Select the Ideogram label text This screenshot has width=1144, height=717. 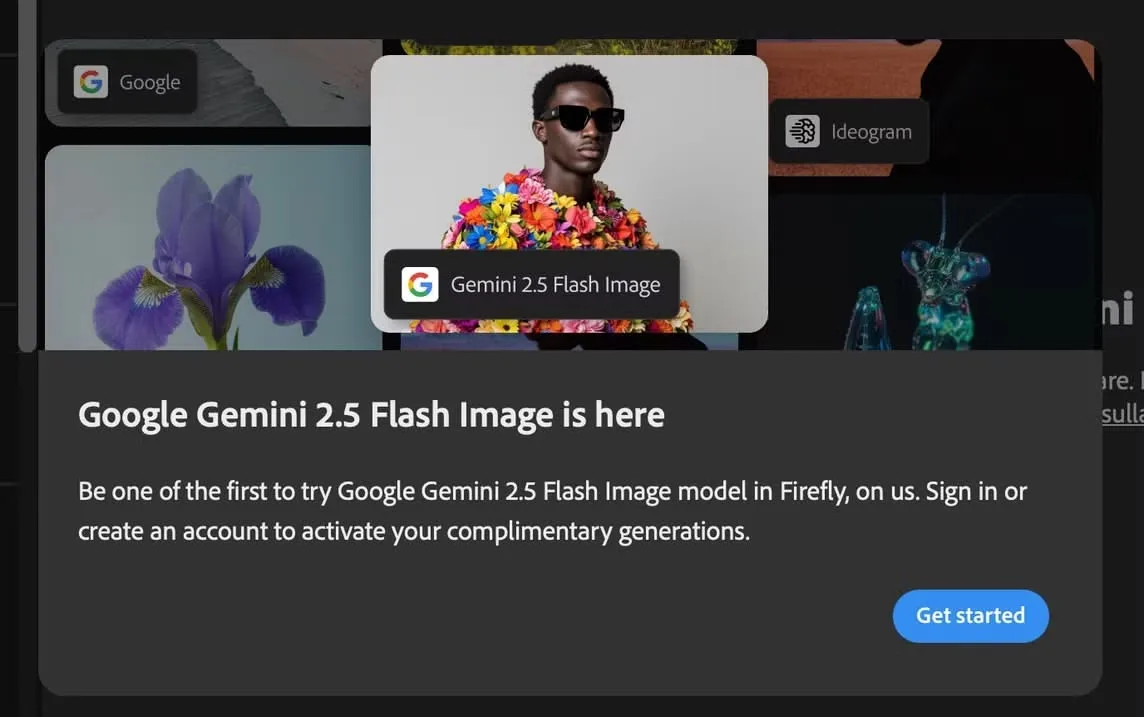click(x=871, y=132)
